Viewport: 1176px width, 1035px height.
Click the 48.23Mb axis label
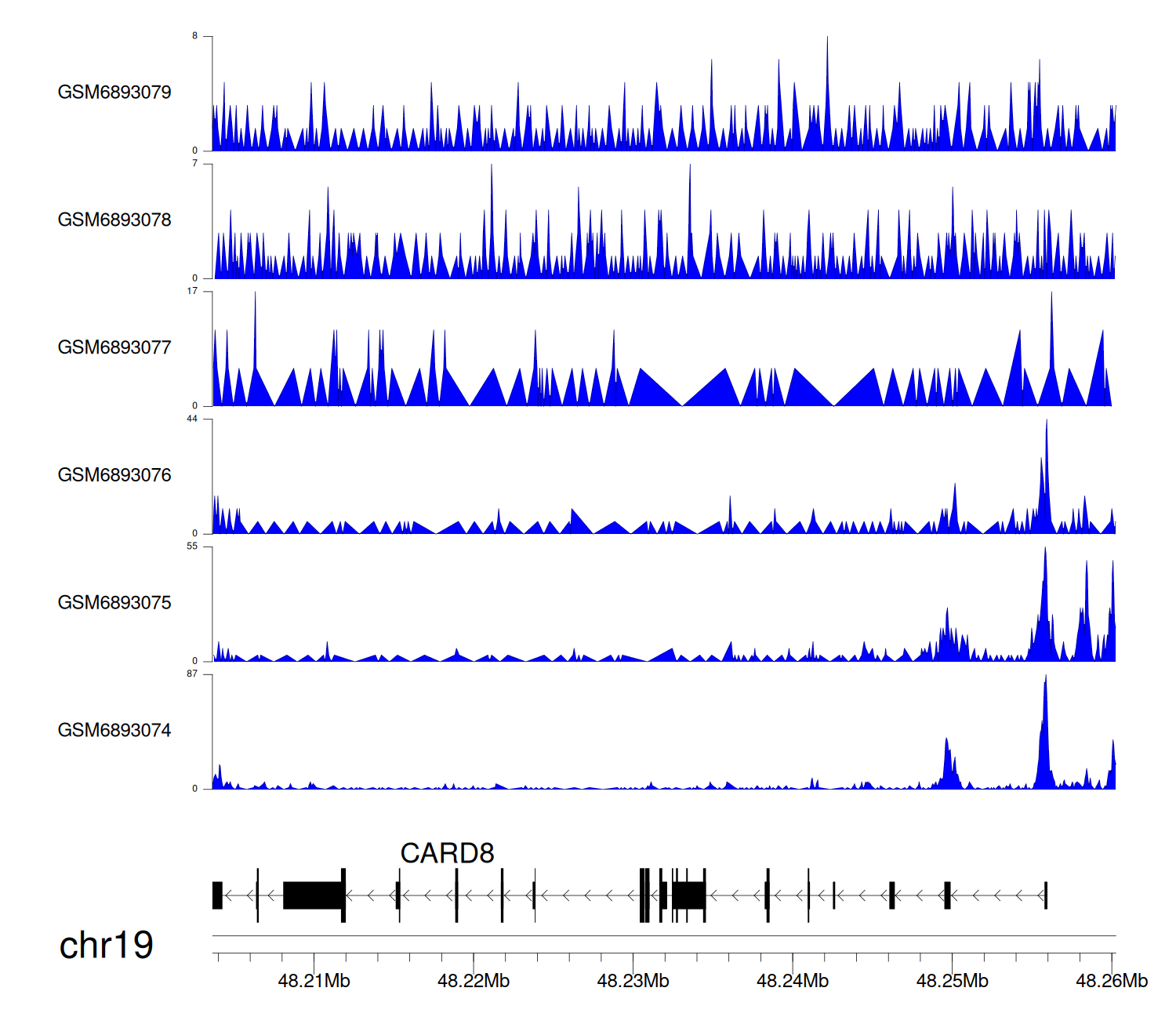(x=633, y=981)
